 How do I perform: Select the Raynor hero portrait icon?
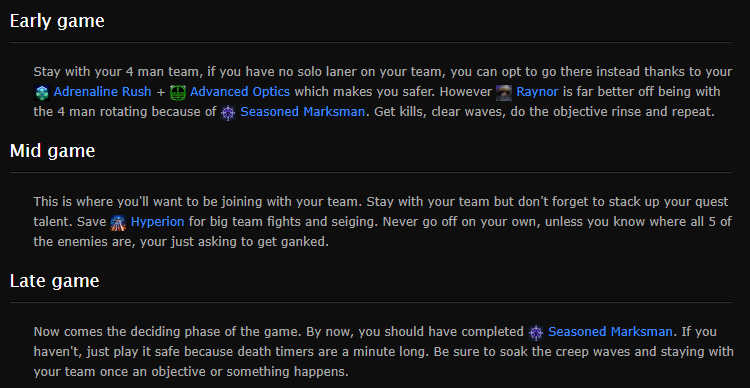(504, 93)
